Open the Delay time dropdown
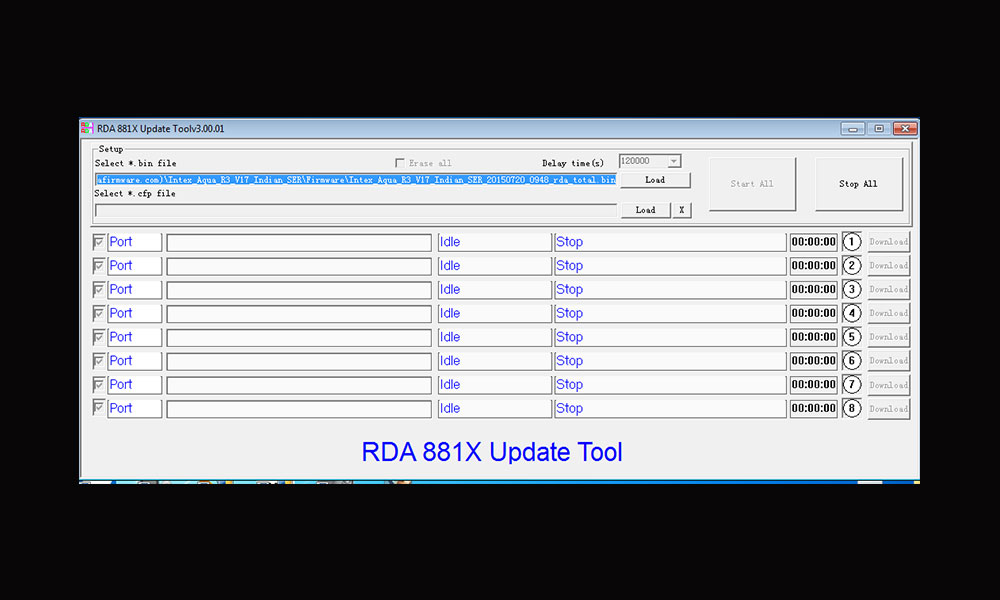The image size is (1000, 600). click(676, 161)
